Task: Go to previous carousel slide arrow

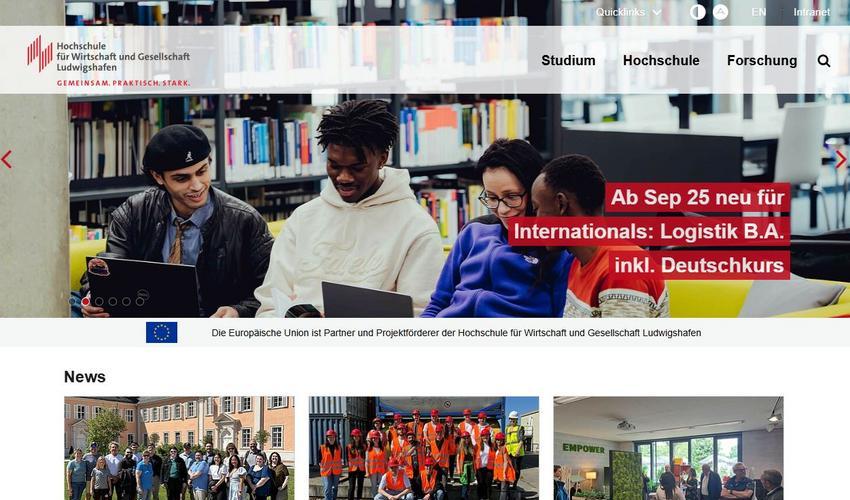Action: tap(7, 159)
